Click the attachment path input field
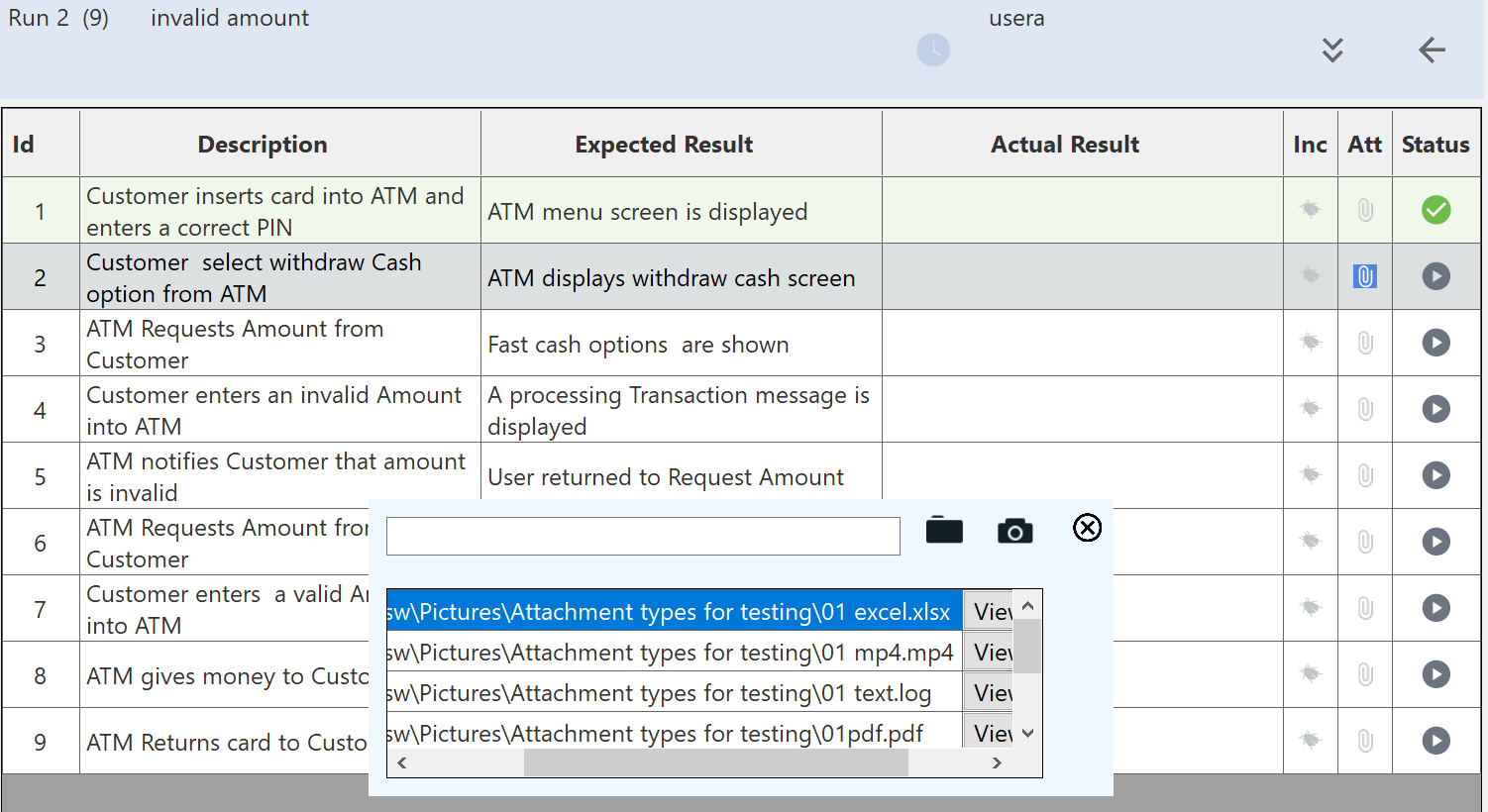 coord(643,536)
